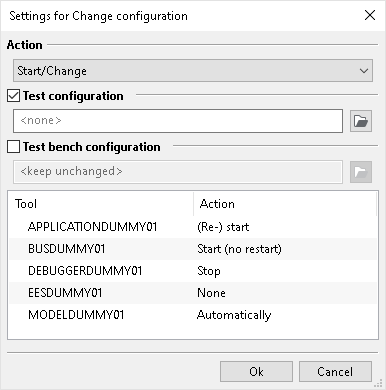This screenshot has width=386, height=390.
Task: Close the Settings for Change configuration dialog
Action: coord(370,15)
